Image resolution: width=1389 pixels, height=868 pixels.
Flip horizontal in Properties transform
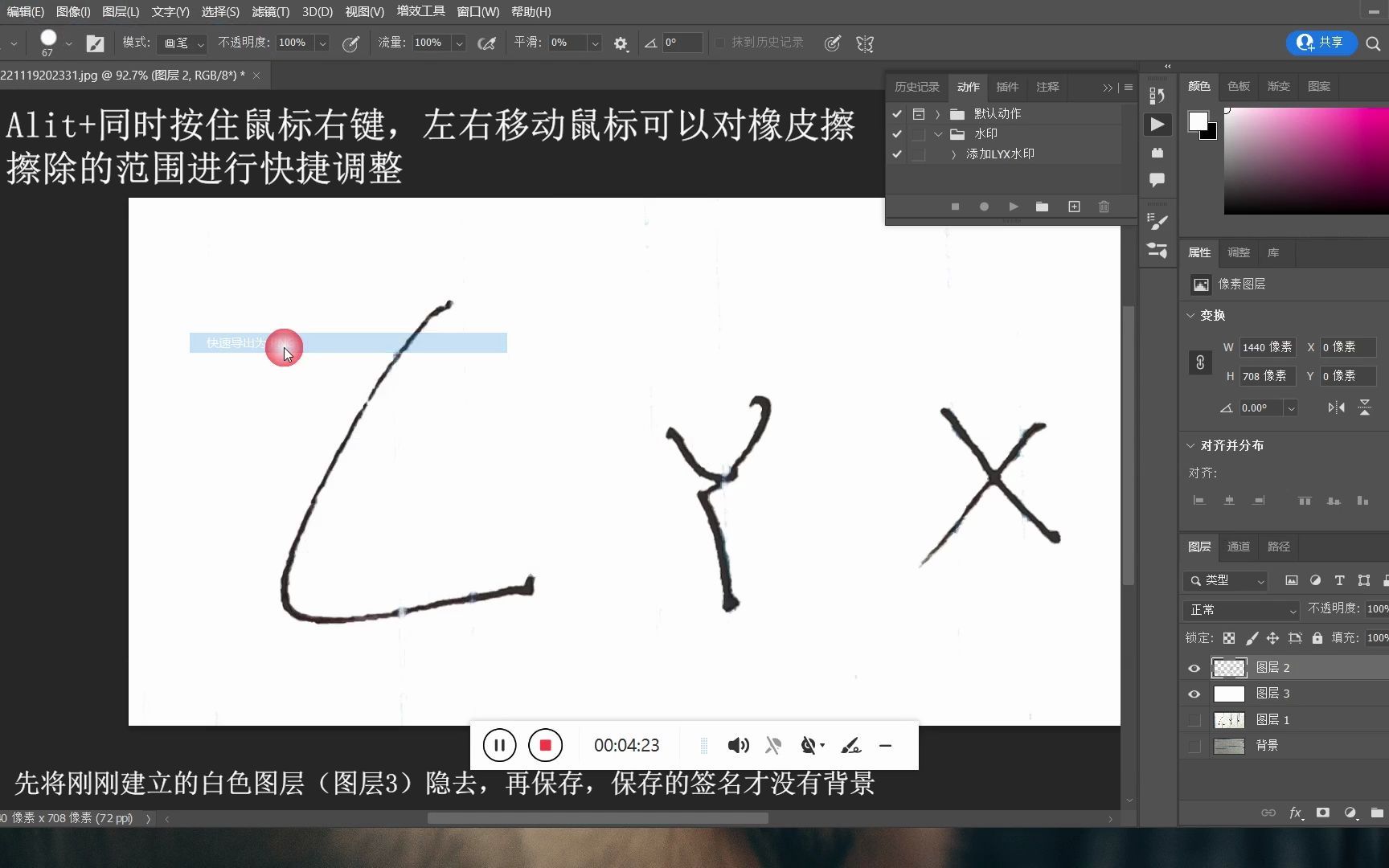pos(1336,407)
